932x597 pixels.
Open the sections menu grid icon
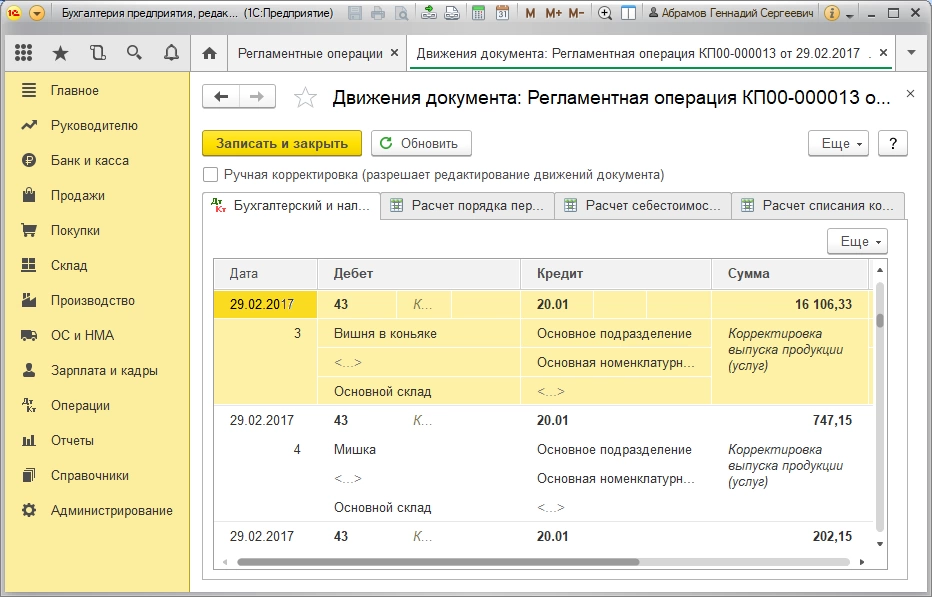(23, 53)
